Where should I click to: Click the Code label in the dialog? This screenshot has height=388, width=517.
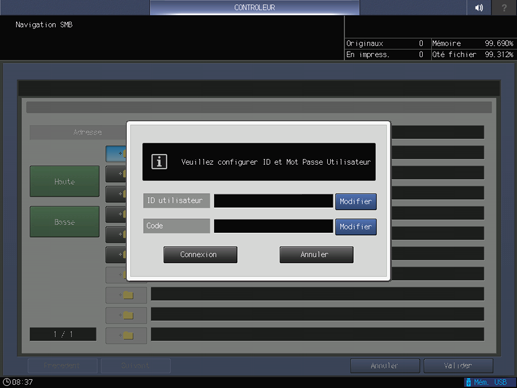[176, 226]
